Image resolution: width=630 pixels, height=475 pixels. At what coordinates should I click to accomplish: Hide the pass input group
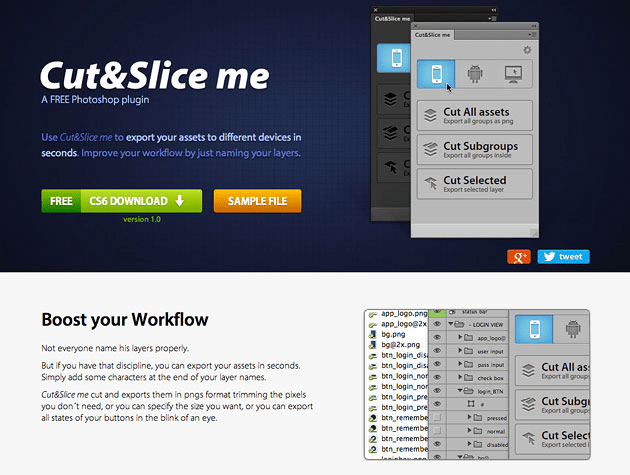tap(437, 364)
